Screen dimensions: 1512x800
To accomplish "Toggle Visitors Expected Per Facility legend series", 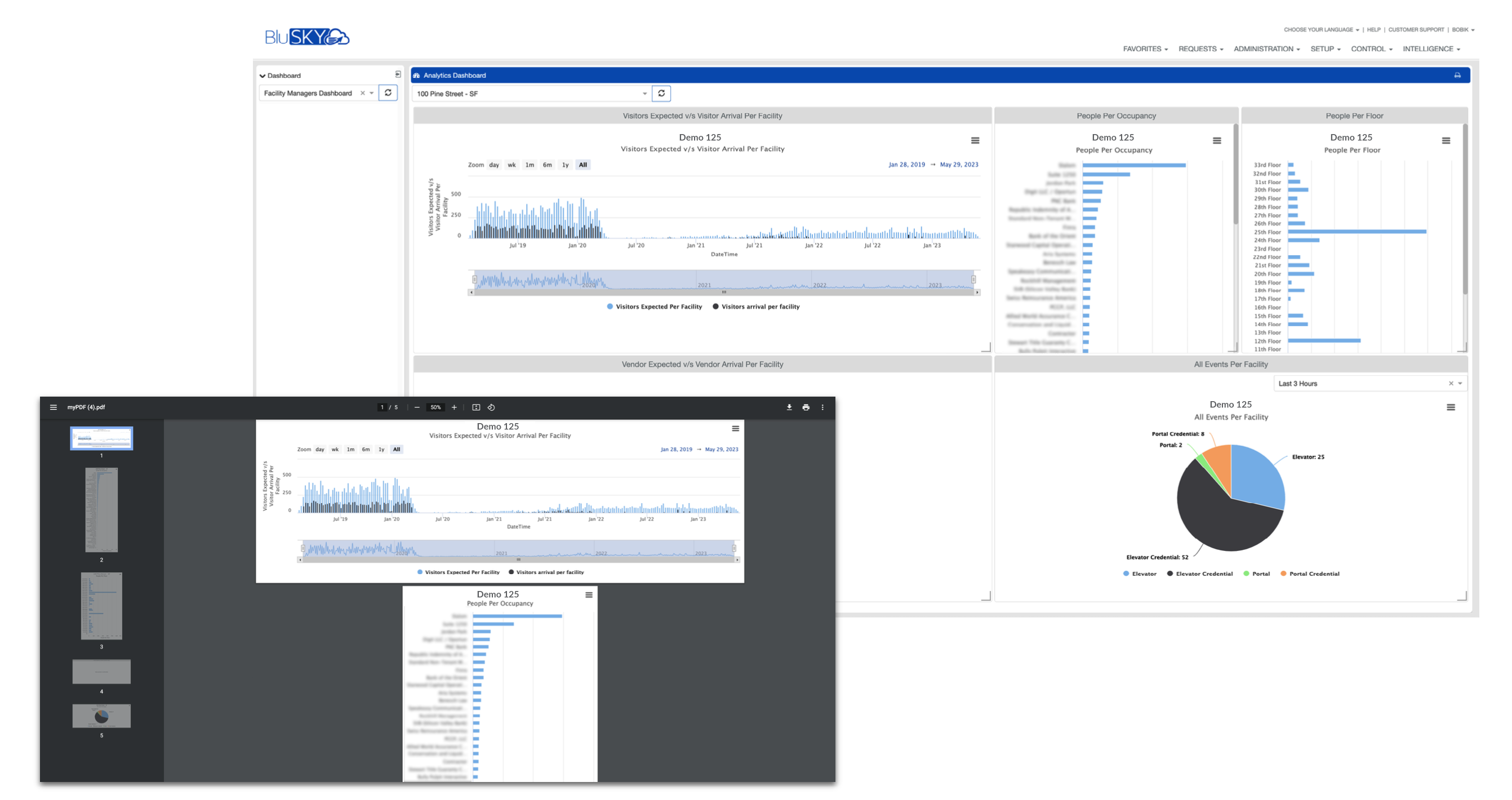I will click(x=658, y=306).
